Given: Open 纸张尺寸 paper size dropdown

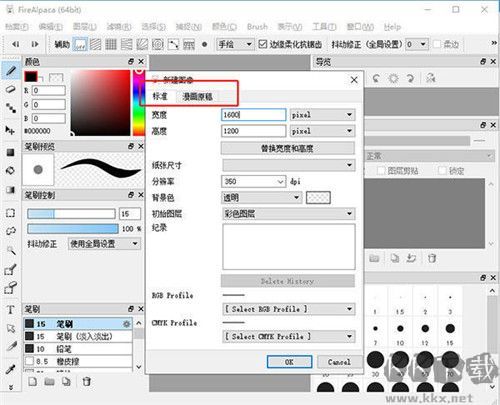Looking at the screenshot, I should [x=288, y=165].
